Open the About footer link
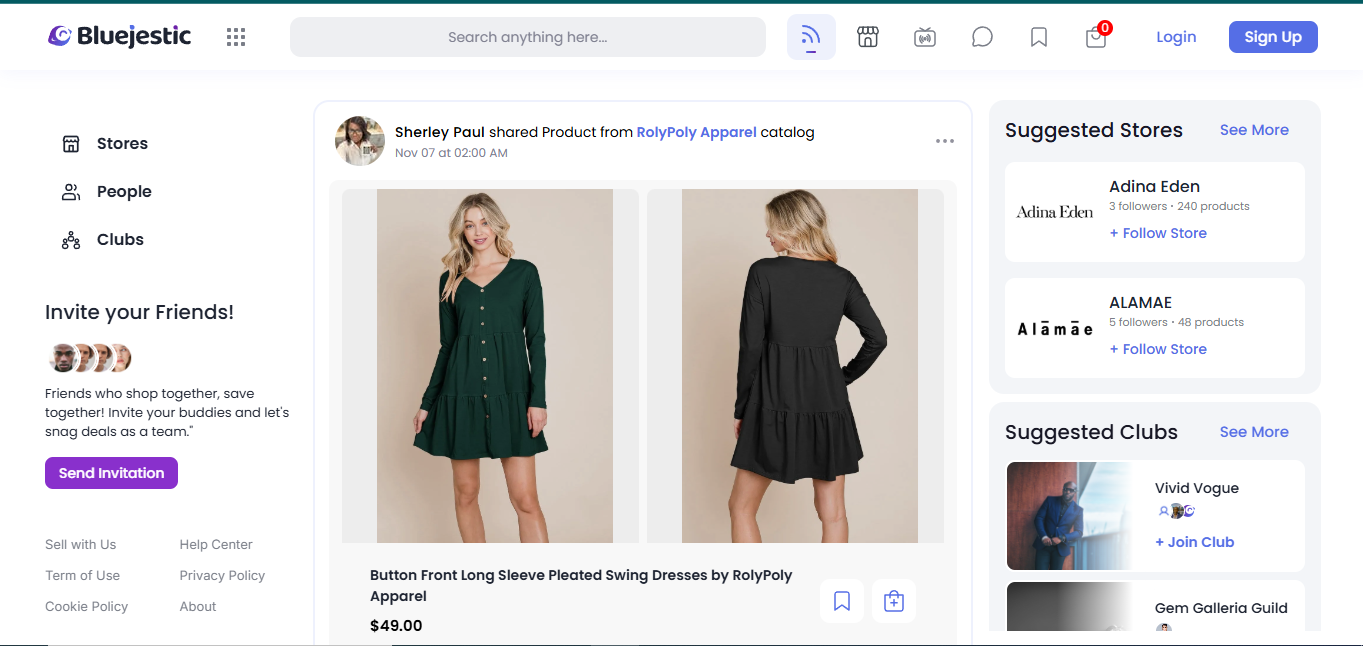Viewport: 1363px width, 646px height. coord(198,607)
